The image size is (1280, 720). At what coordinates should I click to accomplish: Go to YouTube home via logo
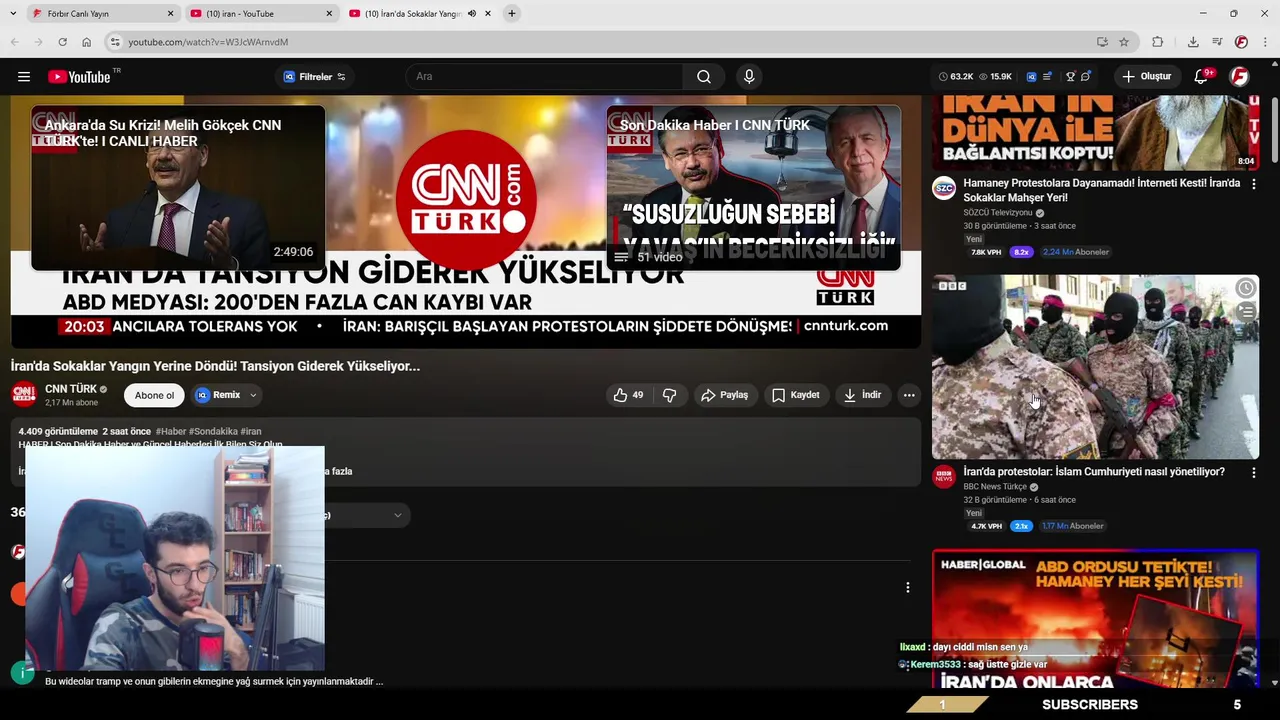coord(79,77)
